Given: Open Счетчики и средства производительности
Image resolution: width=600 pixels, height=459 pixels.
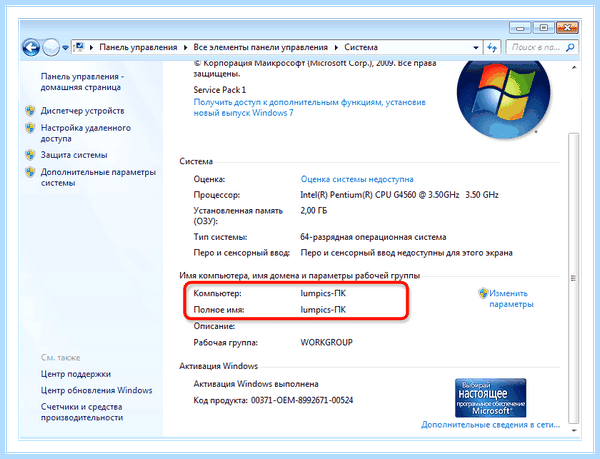Looking at the screenshot, I should pyautogui.click(x=82, y=412).
